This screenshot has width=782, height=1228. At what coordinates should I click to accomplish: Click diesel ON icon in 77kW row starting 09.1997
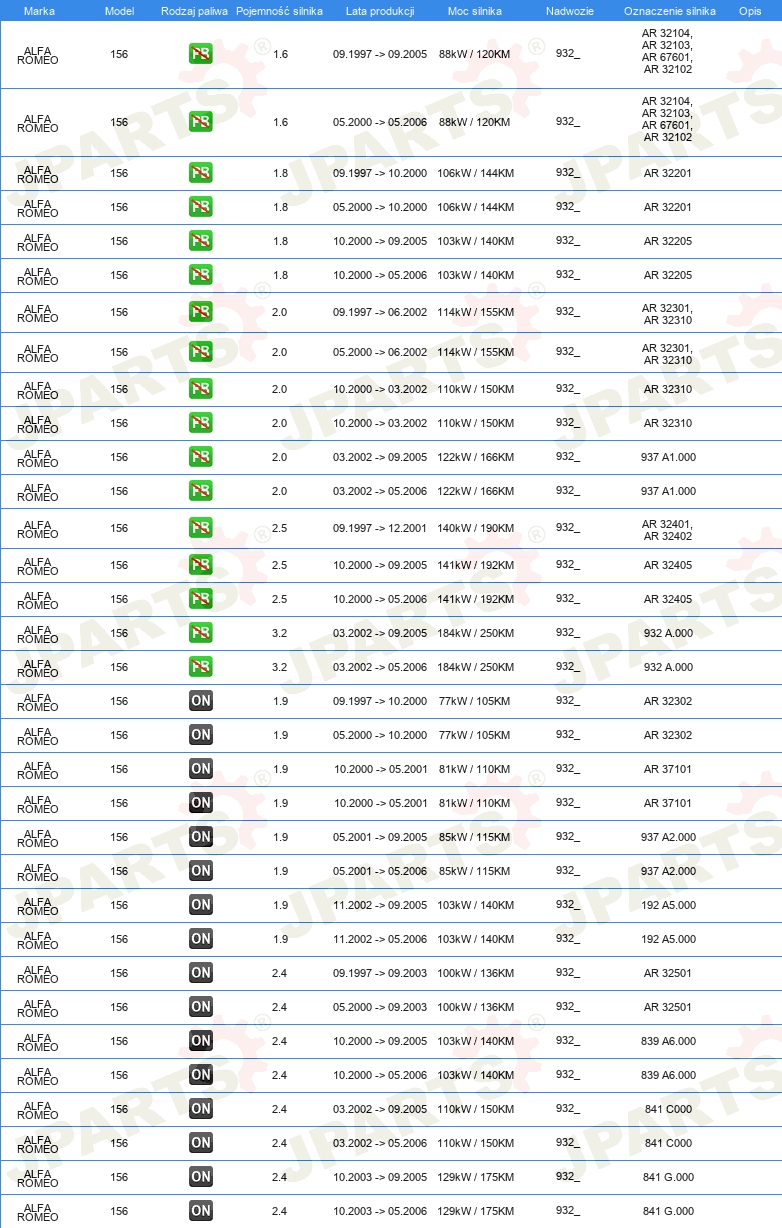[x=200, y=701]
